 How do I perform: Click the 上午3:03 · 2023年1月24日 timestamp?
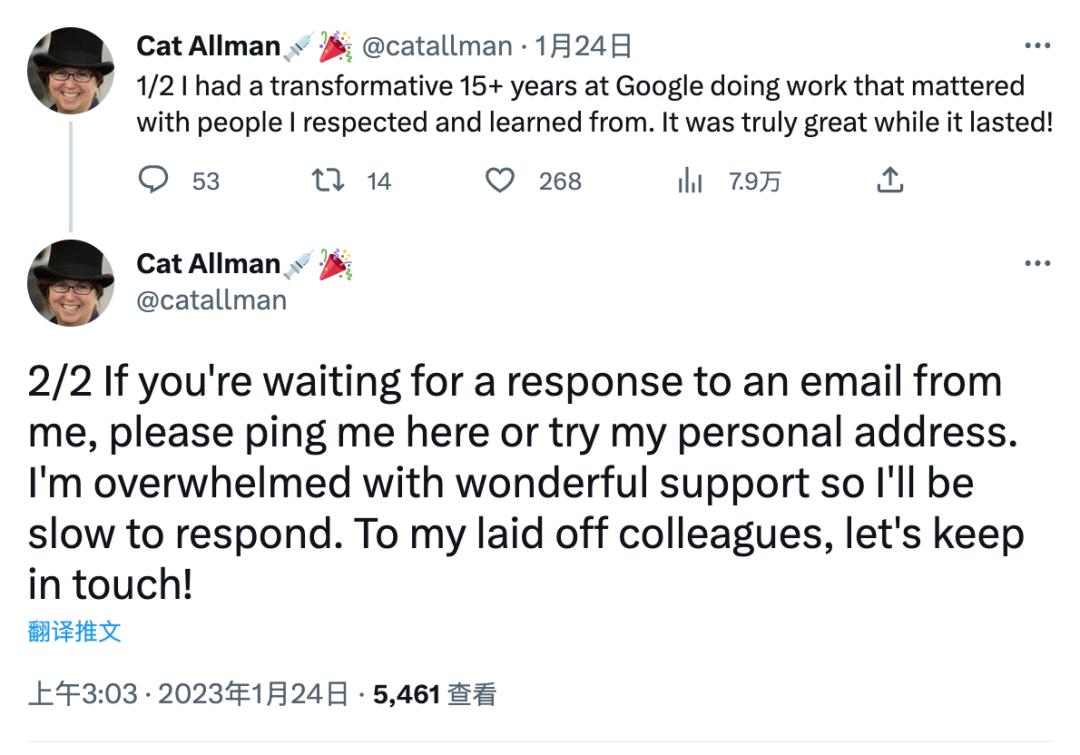pos(189,694)
